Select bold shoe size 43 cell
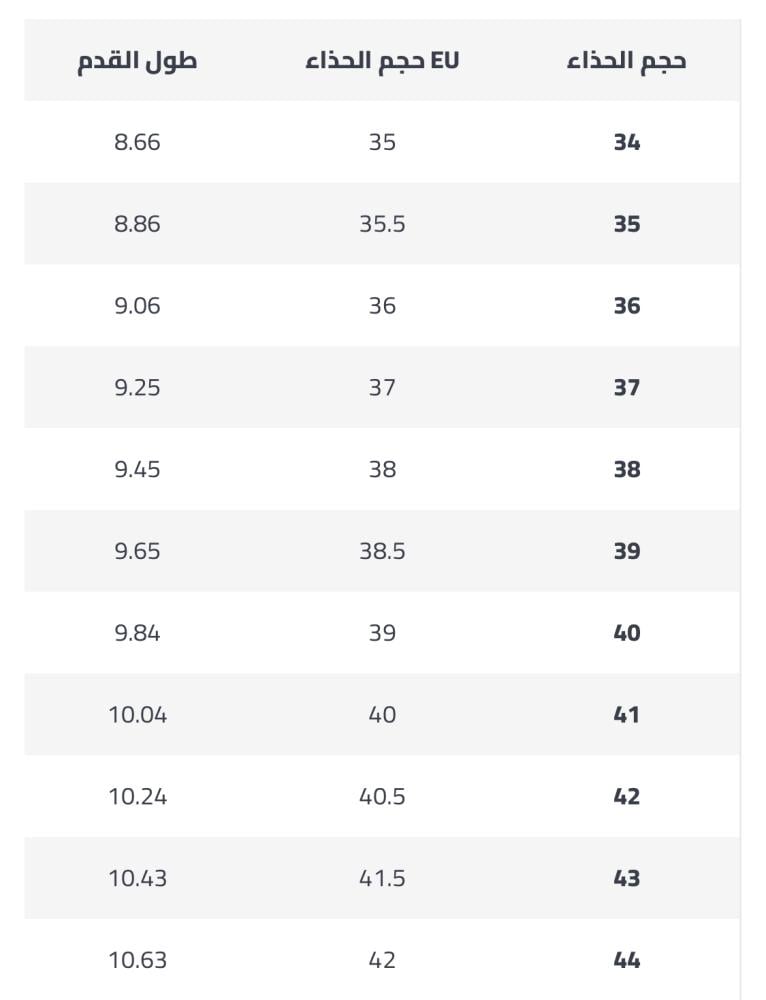The image size is (766, 1000). click(x=626, y=878)
